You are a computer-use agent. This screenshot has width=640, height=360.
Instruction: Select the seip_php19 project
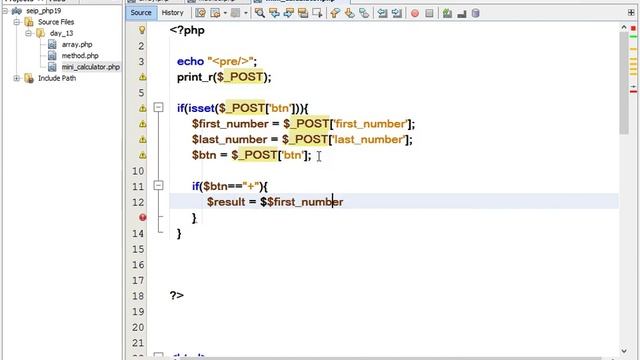click(43, 11)
